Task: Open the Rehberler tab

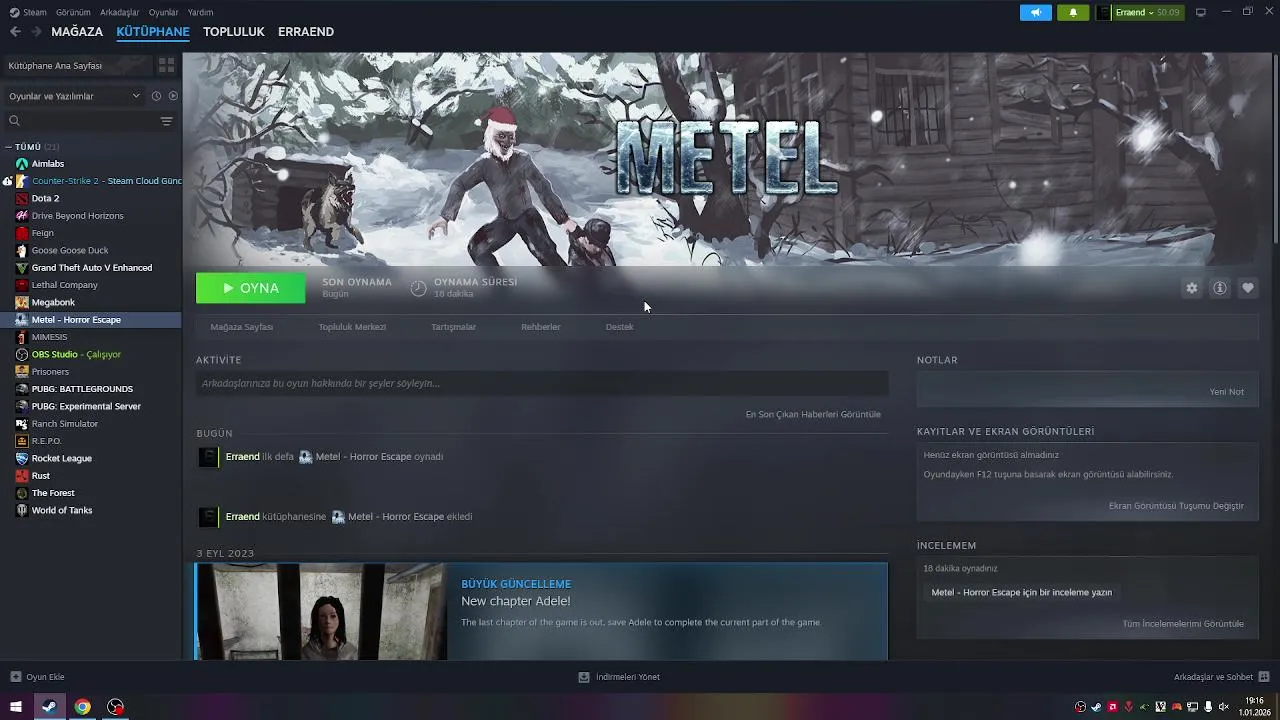Action: [x=540, y=327]
